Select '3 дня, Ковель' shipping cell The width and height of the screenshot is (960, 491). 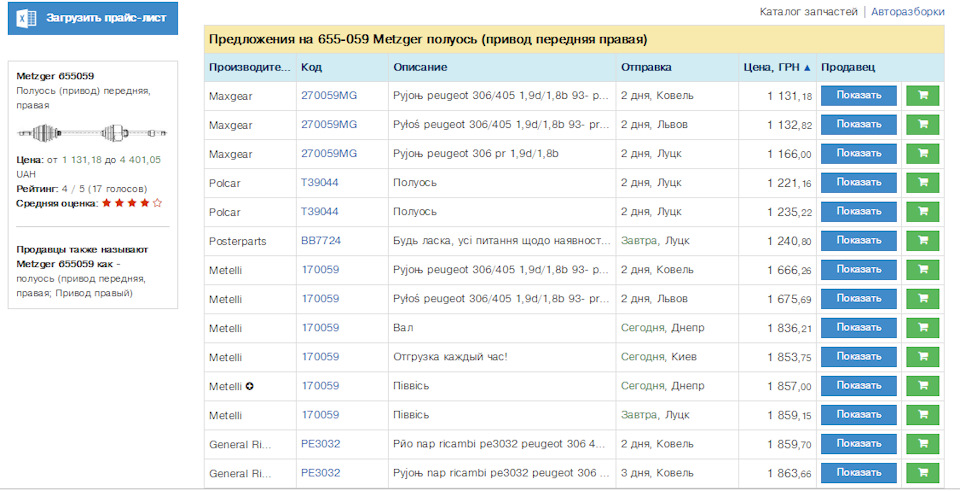coord(657,473)
